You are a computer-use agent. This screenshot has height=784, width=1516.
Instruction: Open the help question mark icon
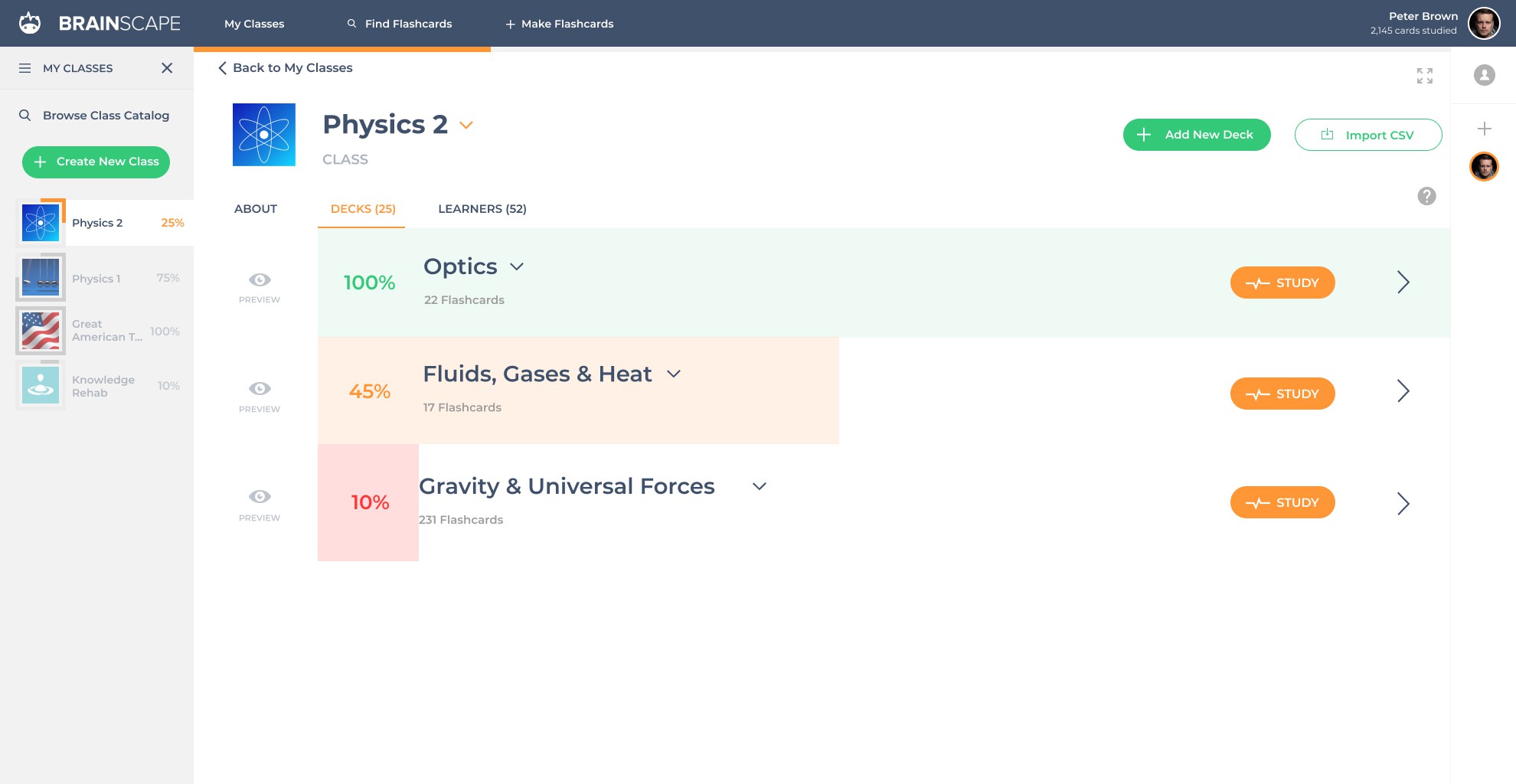(x=1426, y=196)
